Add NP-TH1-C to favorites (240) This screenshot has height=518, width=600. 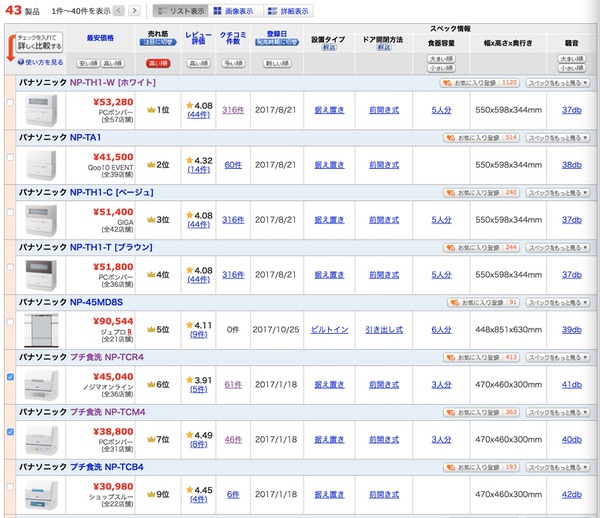click(x=481, y=192)
